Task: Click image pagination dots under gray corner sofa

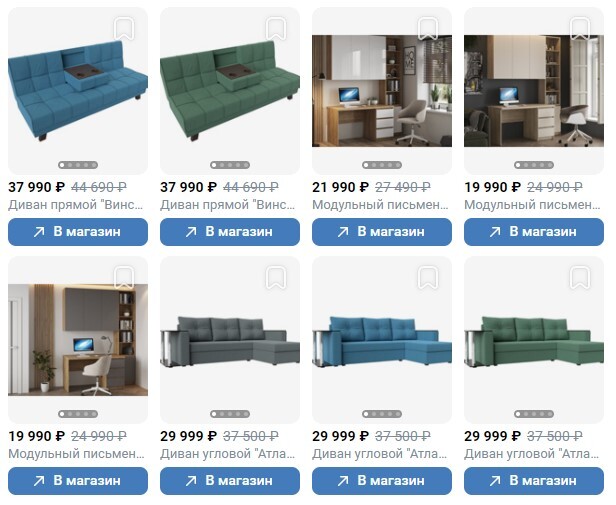Action: (x=230, y=414)
